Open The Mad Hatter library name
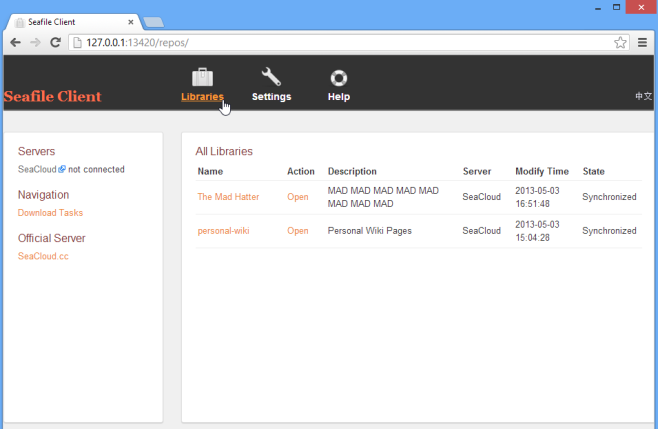 (x=228, y=197)
